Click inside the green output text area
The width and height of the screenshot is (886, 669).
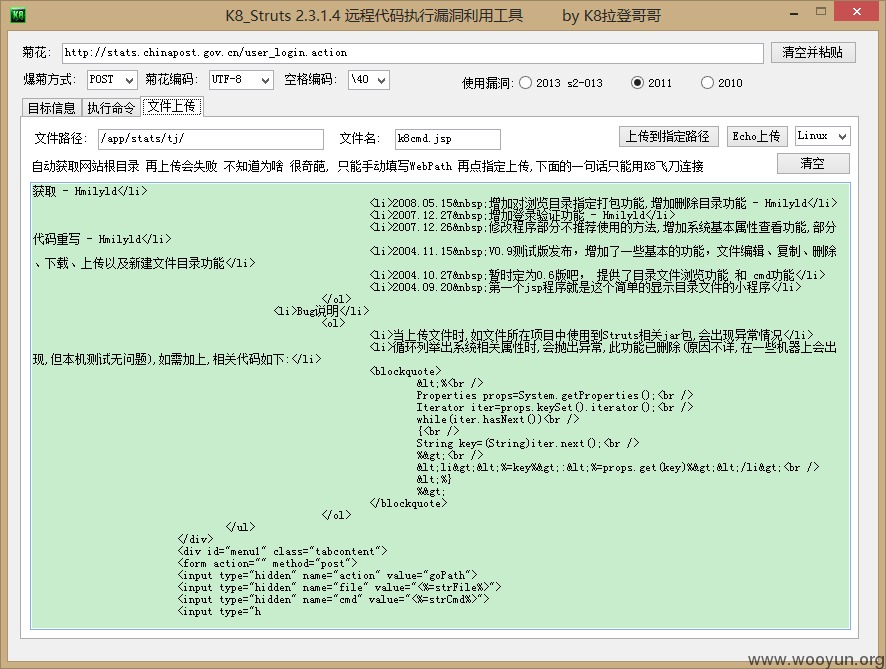[x=440, y=406]
